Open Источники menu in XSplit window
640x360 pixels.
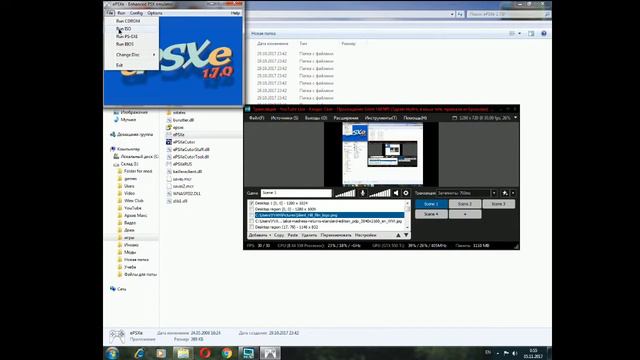(284, 118)
